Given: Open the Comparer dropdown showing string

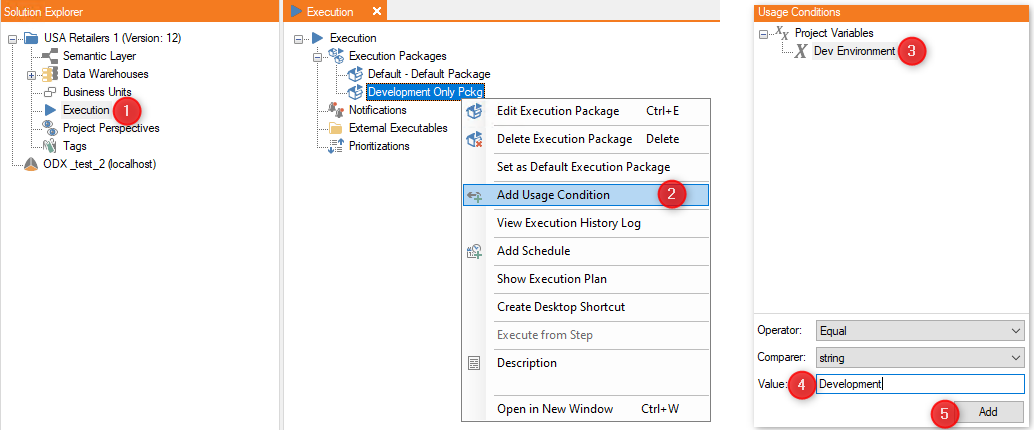Looking at the screenshot, I should [919, 358].
